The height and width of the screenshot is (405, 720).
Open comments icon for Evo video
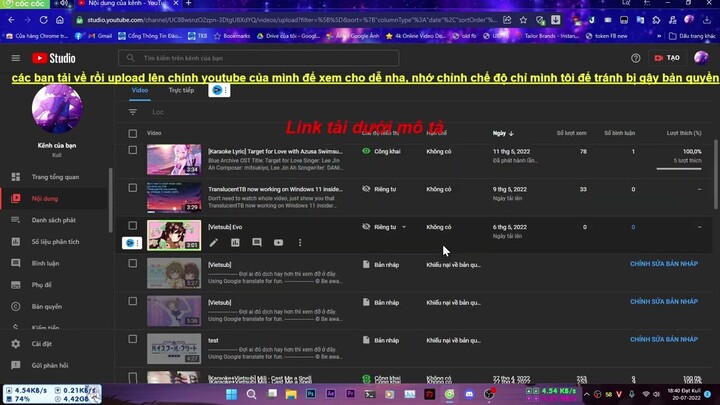click(257, 242)
